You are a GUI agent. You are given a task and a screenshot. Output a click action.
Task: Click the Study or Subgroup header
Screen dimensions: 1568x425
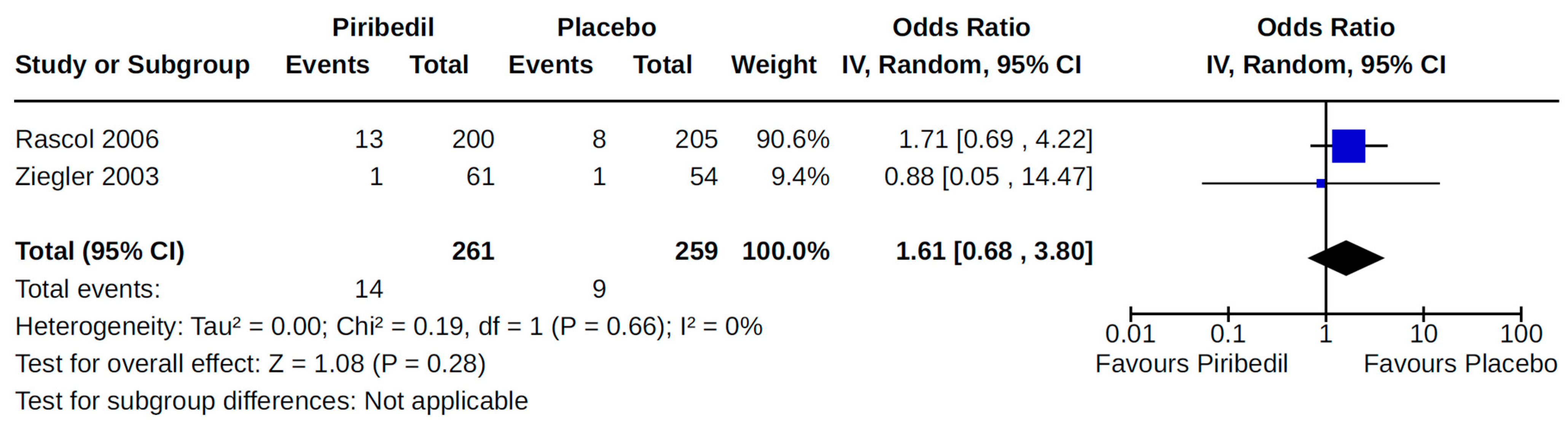pyautogui.click(x=132, y=65)
